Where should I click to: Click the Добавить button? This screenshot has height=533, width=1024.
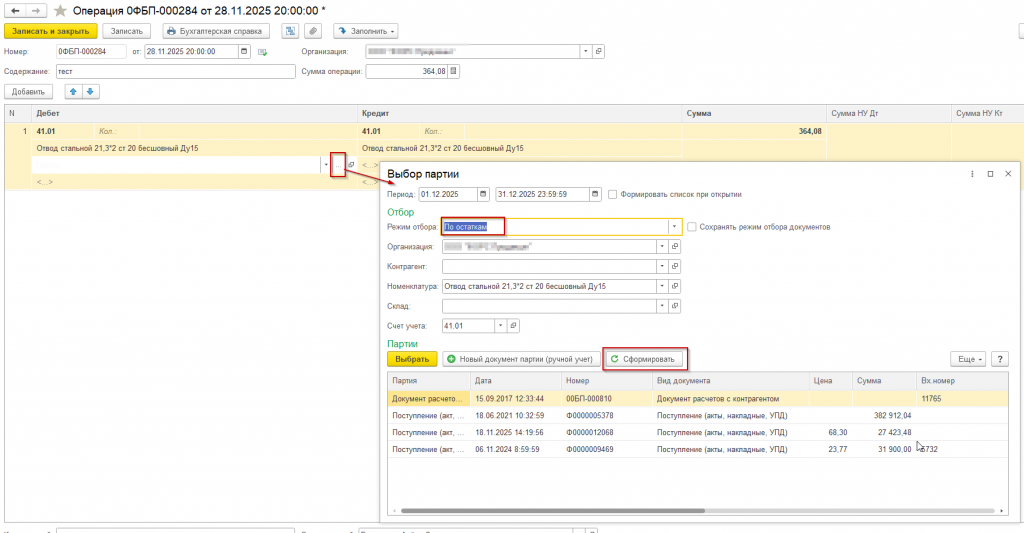pyautogui.click(x=28, y=91)
